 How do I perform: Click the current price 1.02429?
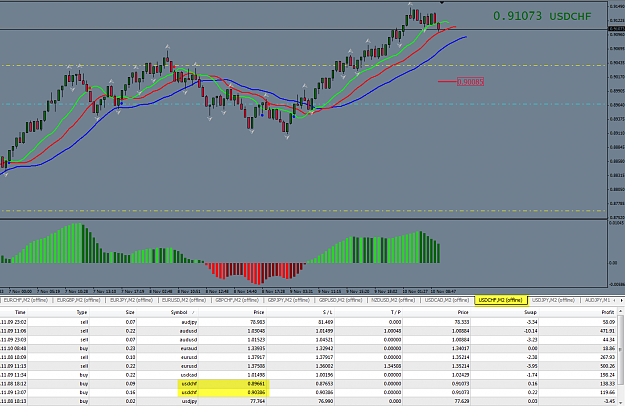tap(460, 375)
